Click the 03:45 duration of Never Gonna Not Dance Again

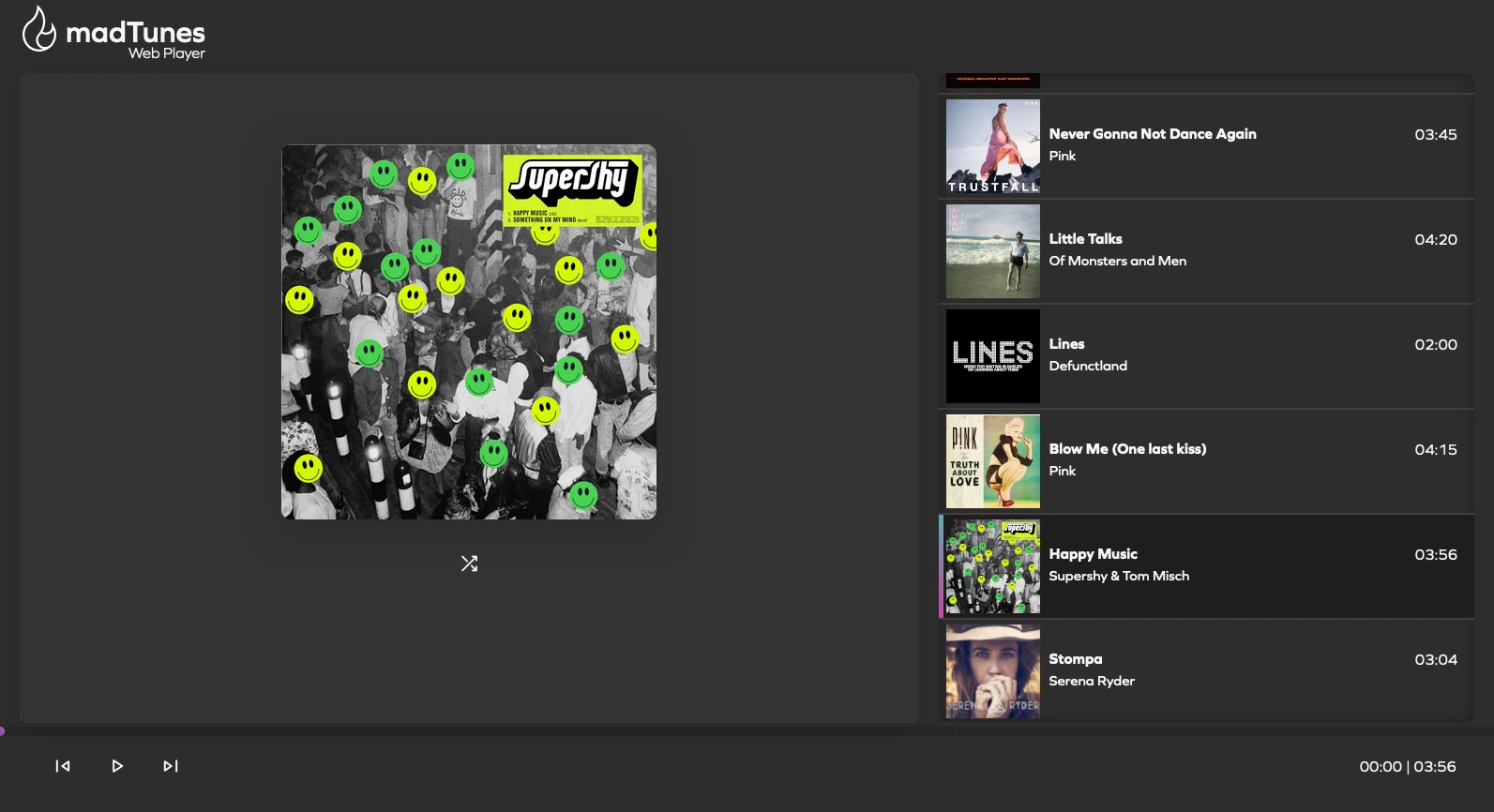pos(1436,134)
